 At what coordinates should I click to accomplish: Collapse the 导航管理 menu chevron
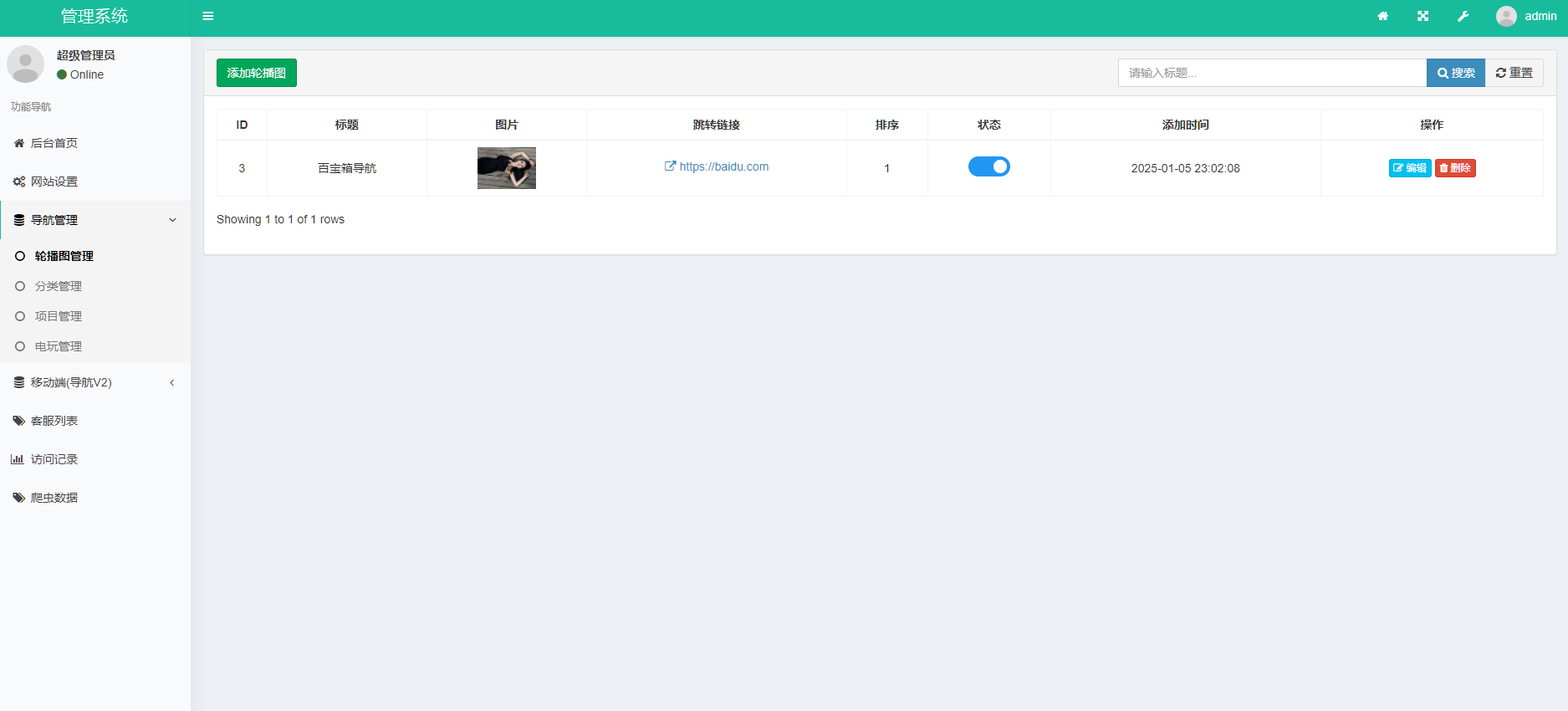tap(172, 220)
